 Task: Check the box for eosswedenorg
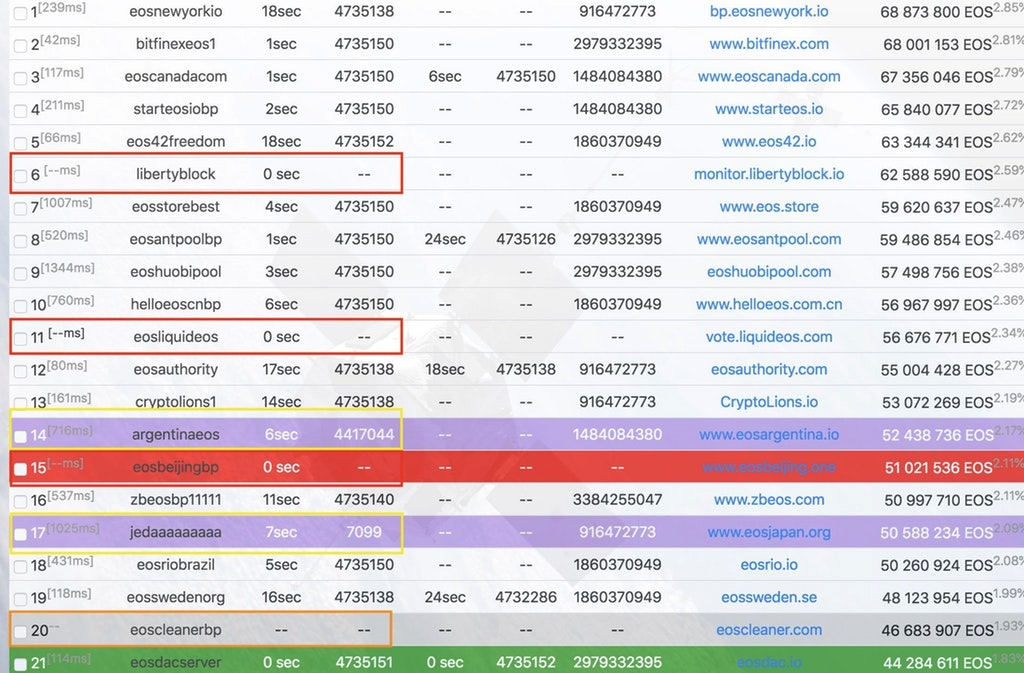click(20, 599)
